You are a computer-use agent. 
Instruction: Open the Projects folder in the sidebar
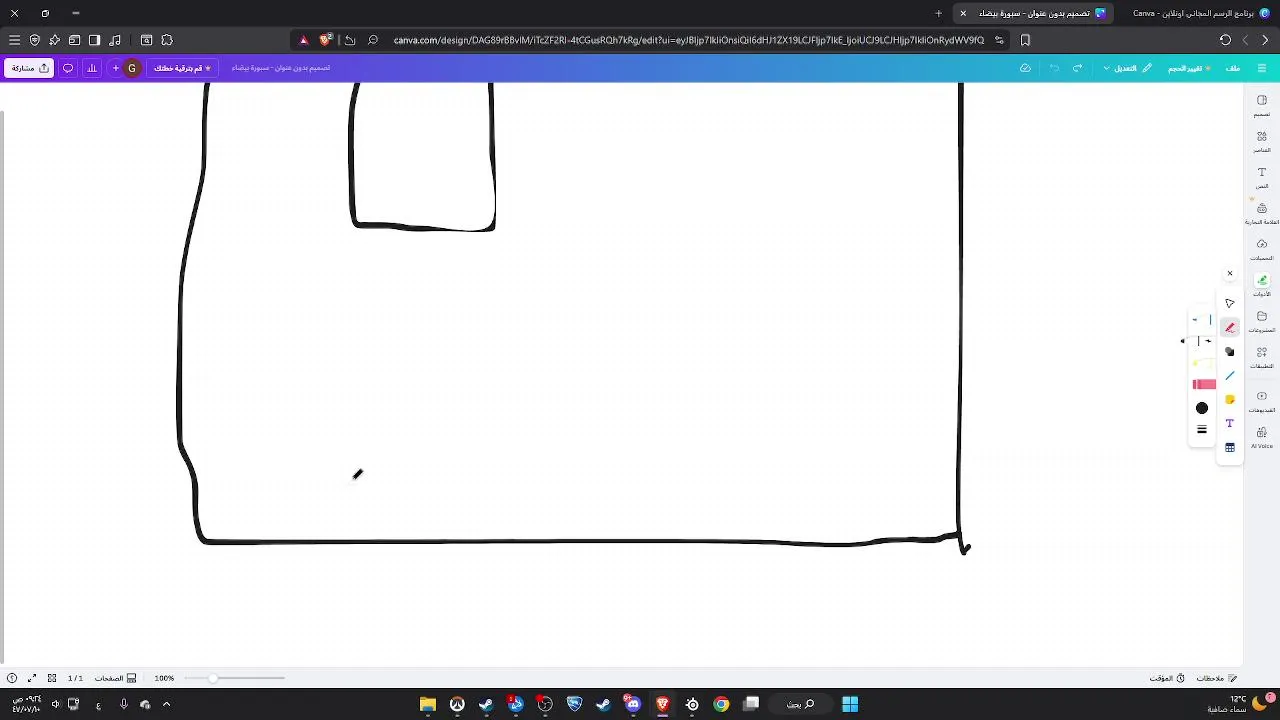coord(1262,321)
